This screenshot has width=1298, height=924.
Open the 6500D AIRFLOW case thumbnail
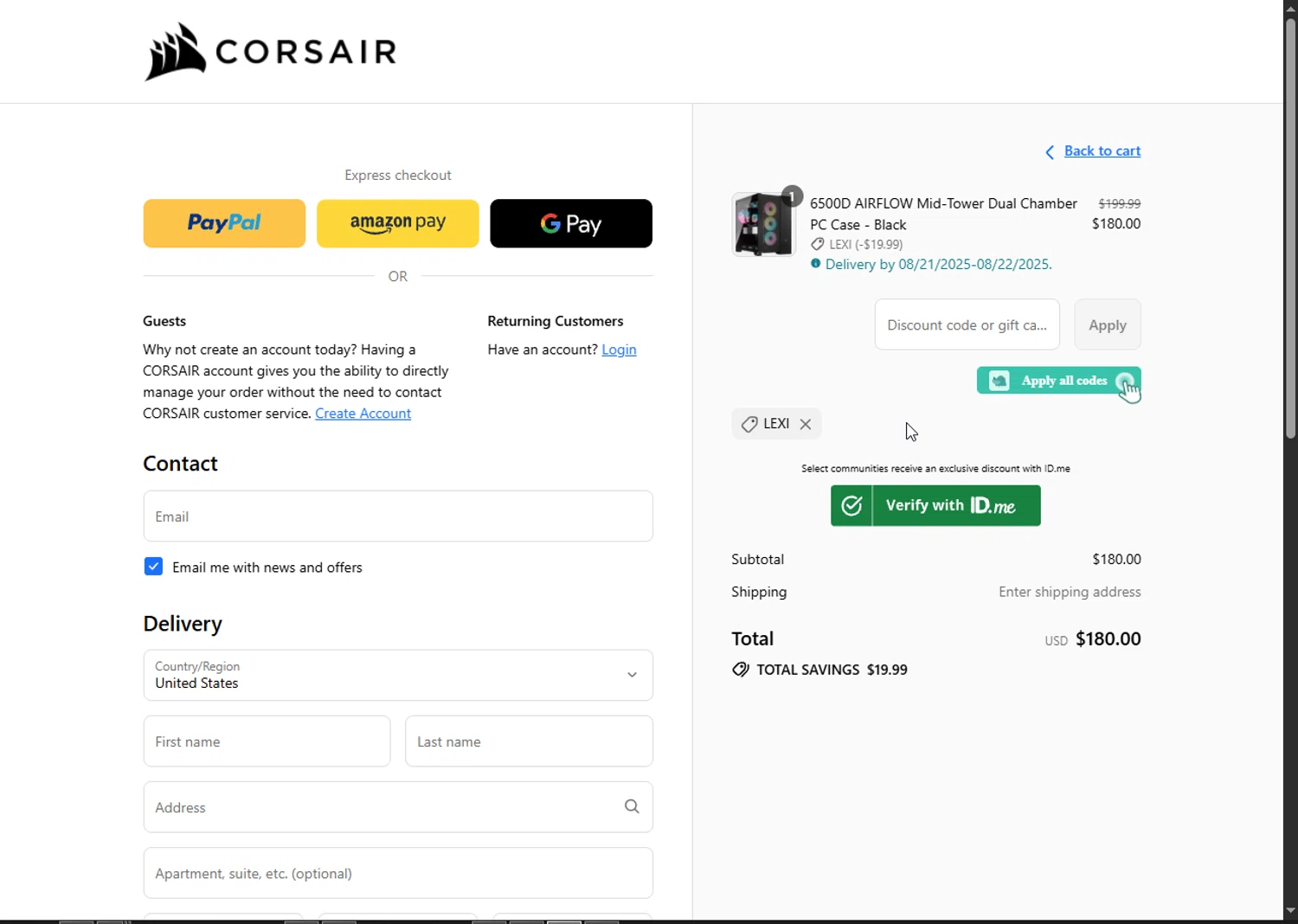point(762,224)
